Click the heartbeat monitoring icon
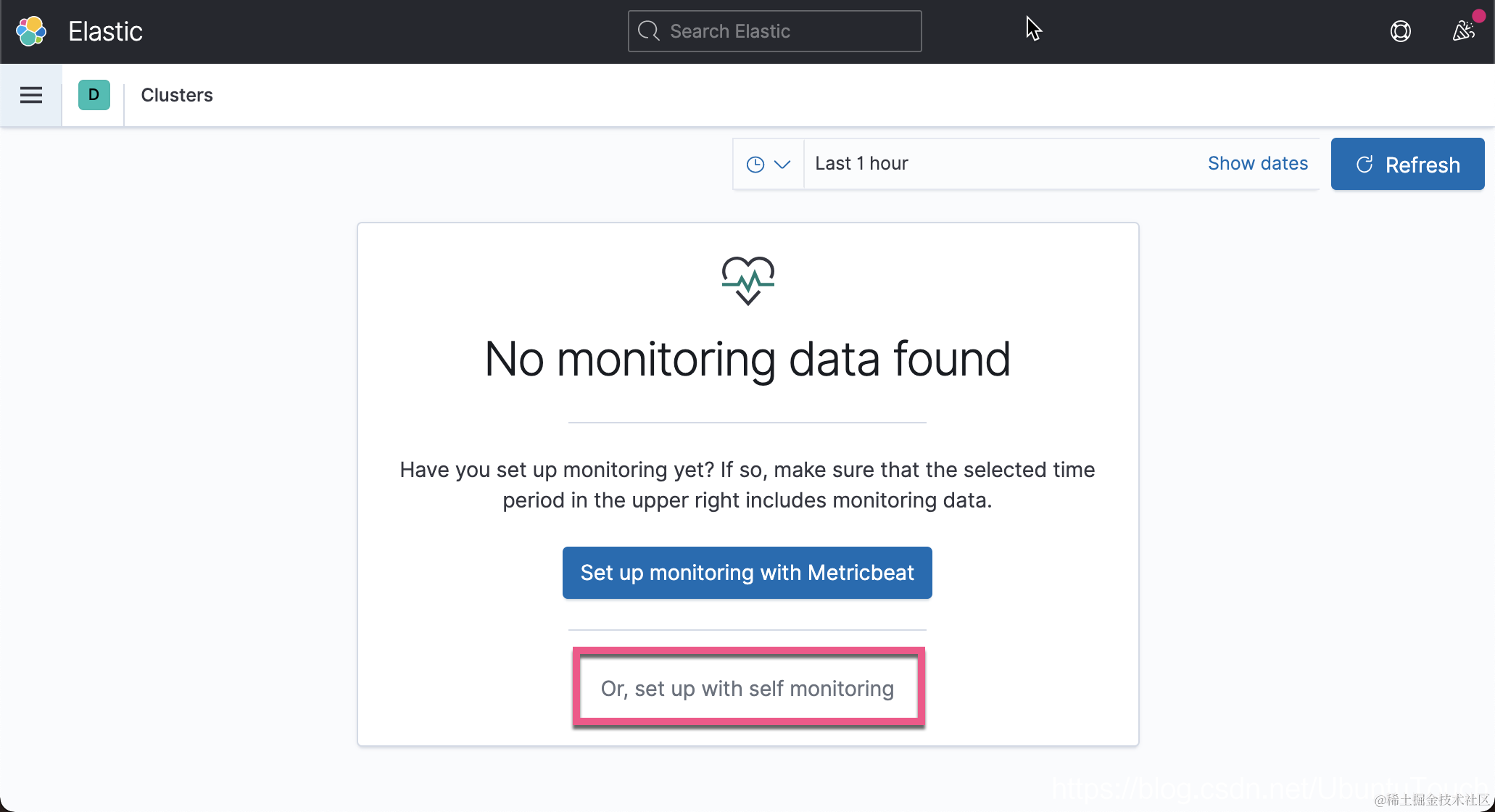The height and width of the screenshot is (812, 1495). 747,280
